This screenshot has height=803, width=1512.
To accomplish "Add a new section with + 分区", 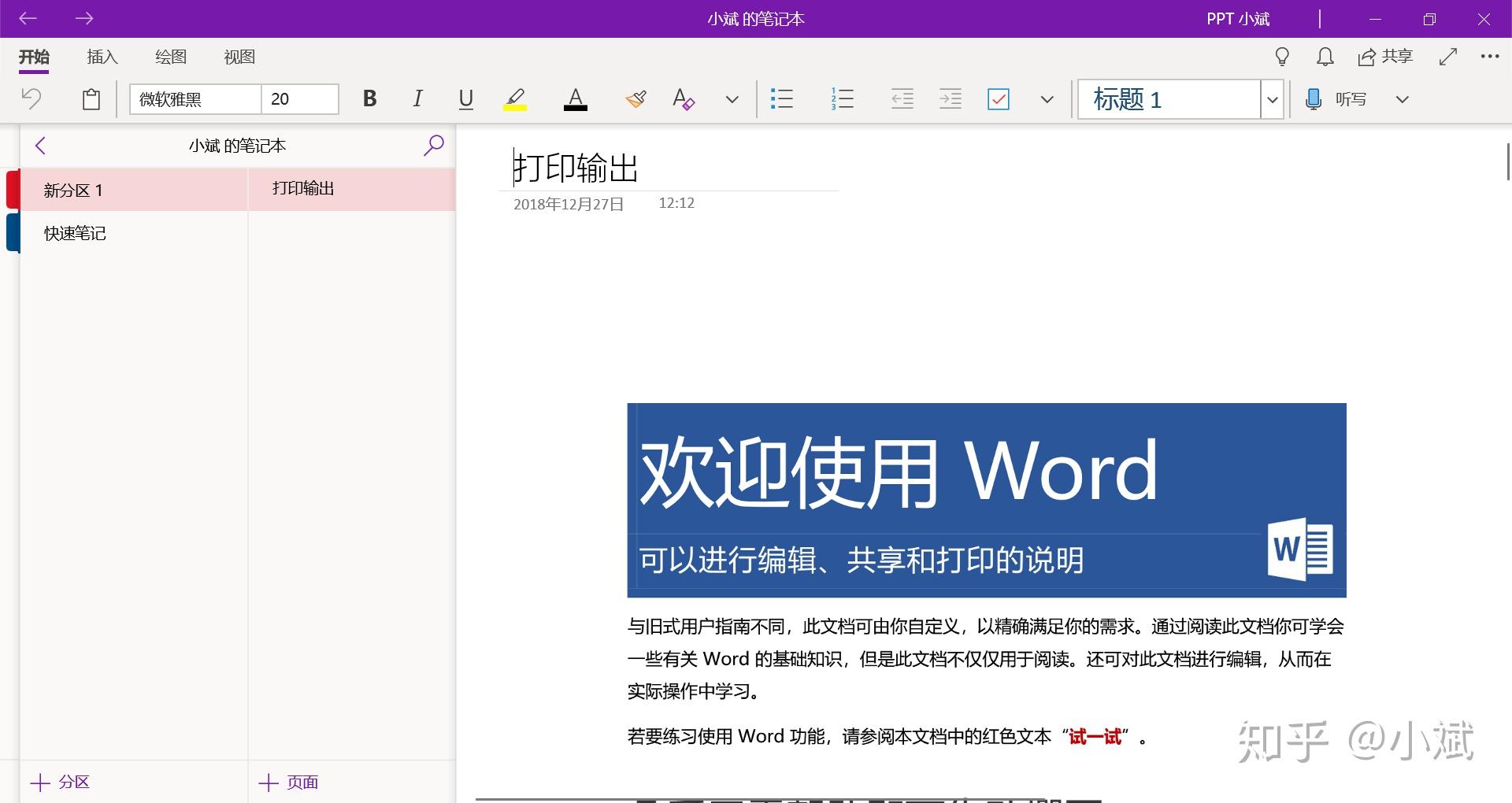I will coord(60,782).
